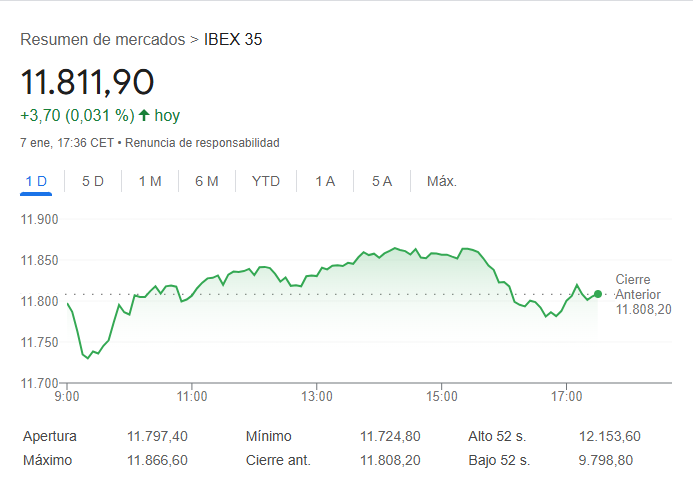
Task: Click the 11.811,90 current price
Action: pos(87,81)
